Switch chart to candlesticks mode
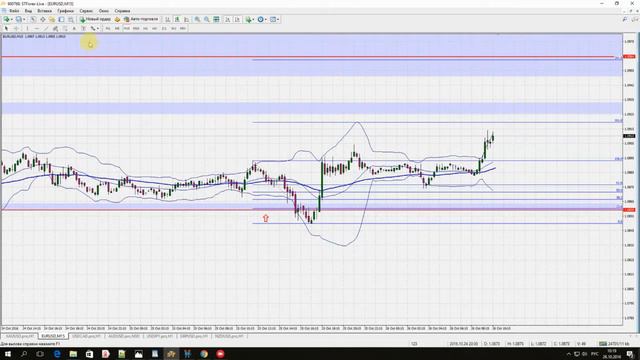Image resolution: width=640 pixels, height=360 pixels. coord(177,19)
